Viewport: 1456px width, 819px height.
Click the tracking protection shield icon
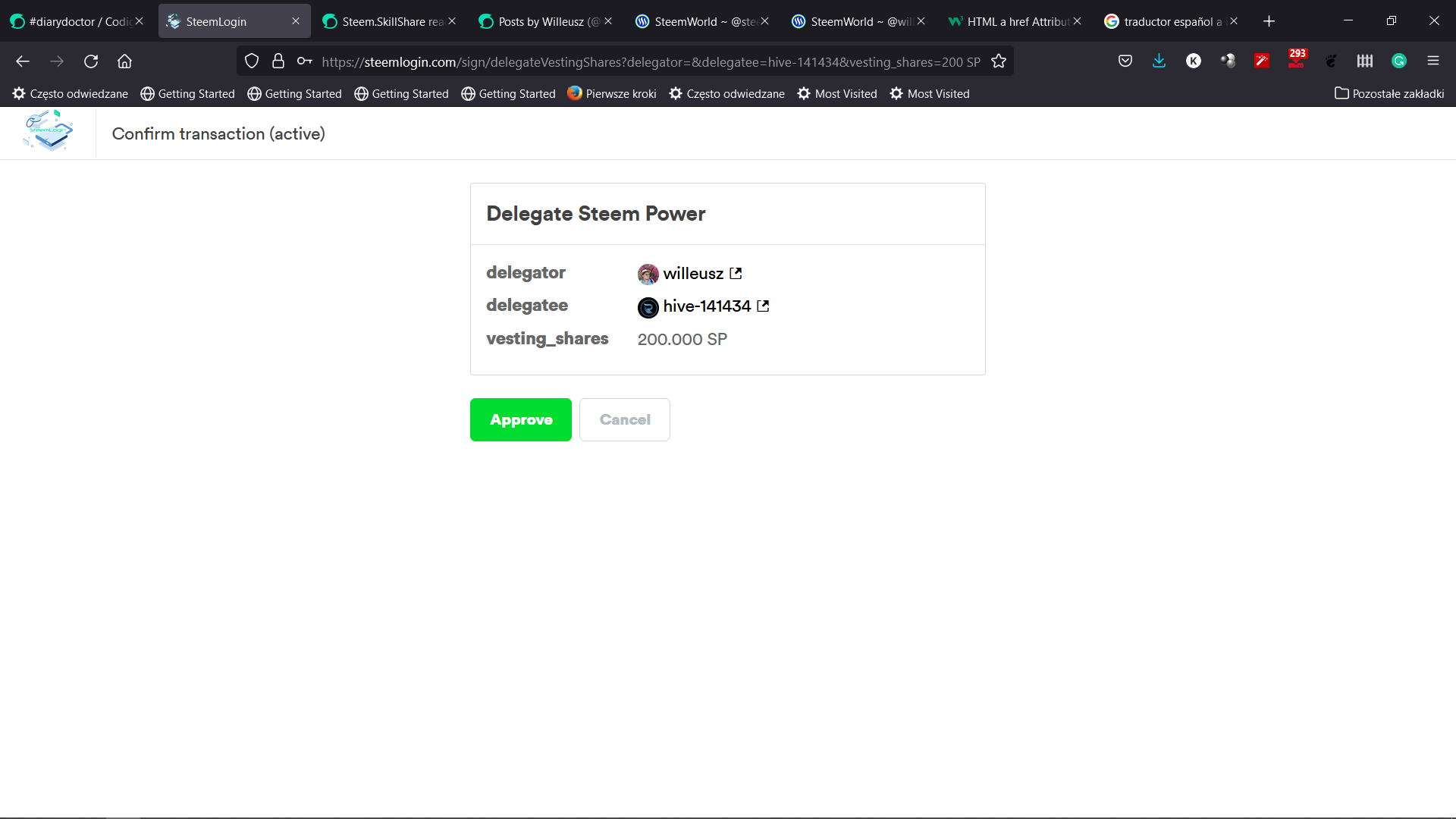click(x=252, y=61)
